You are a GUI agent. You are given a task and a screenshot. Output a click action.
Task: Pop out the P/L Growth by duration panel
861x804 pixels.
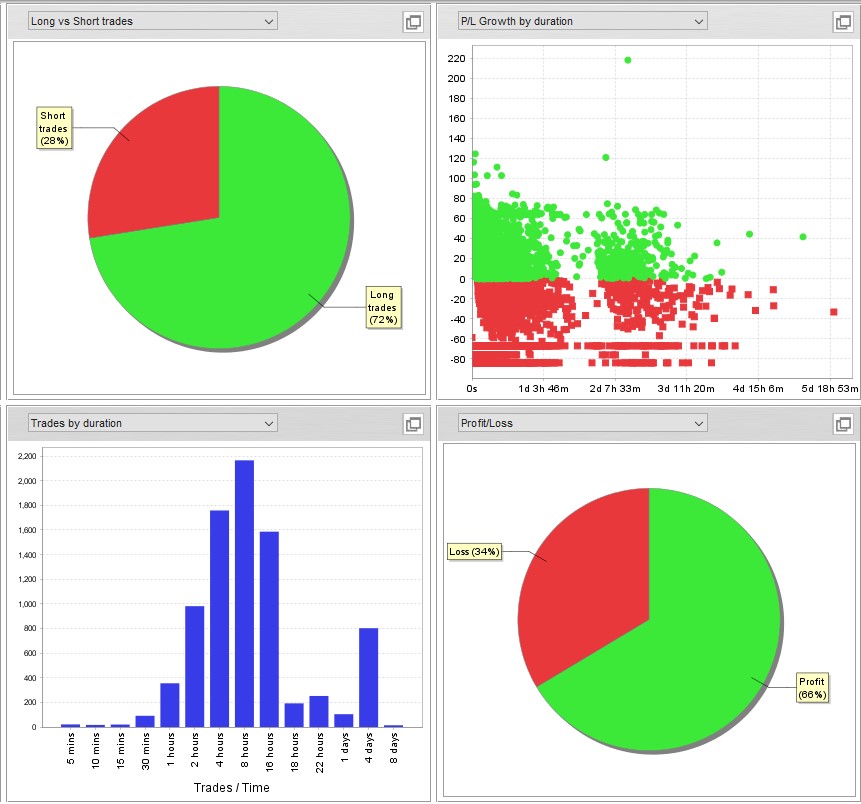click(x=843, y=22)
